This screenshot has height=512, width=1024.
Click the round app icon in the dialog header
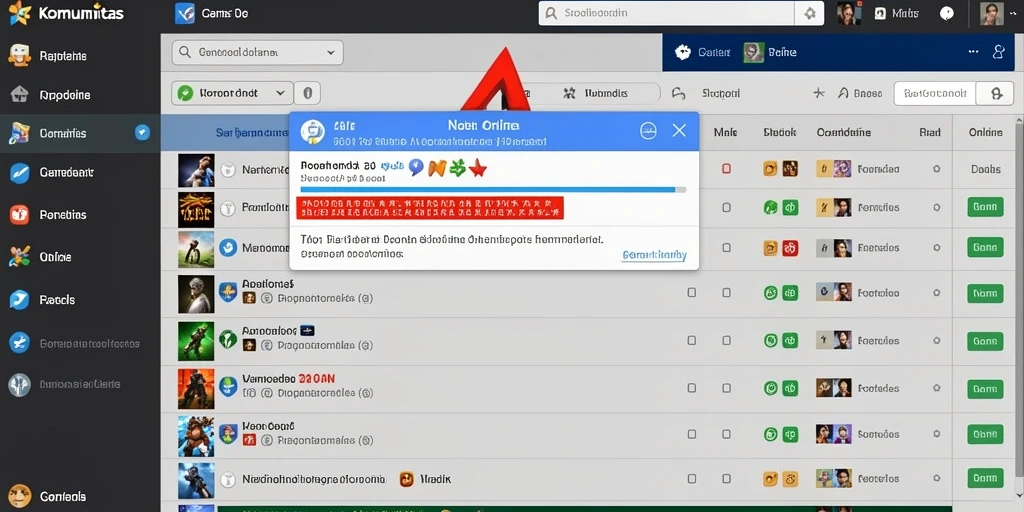pyautogui.click(x=313, y=131)
